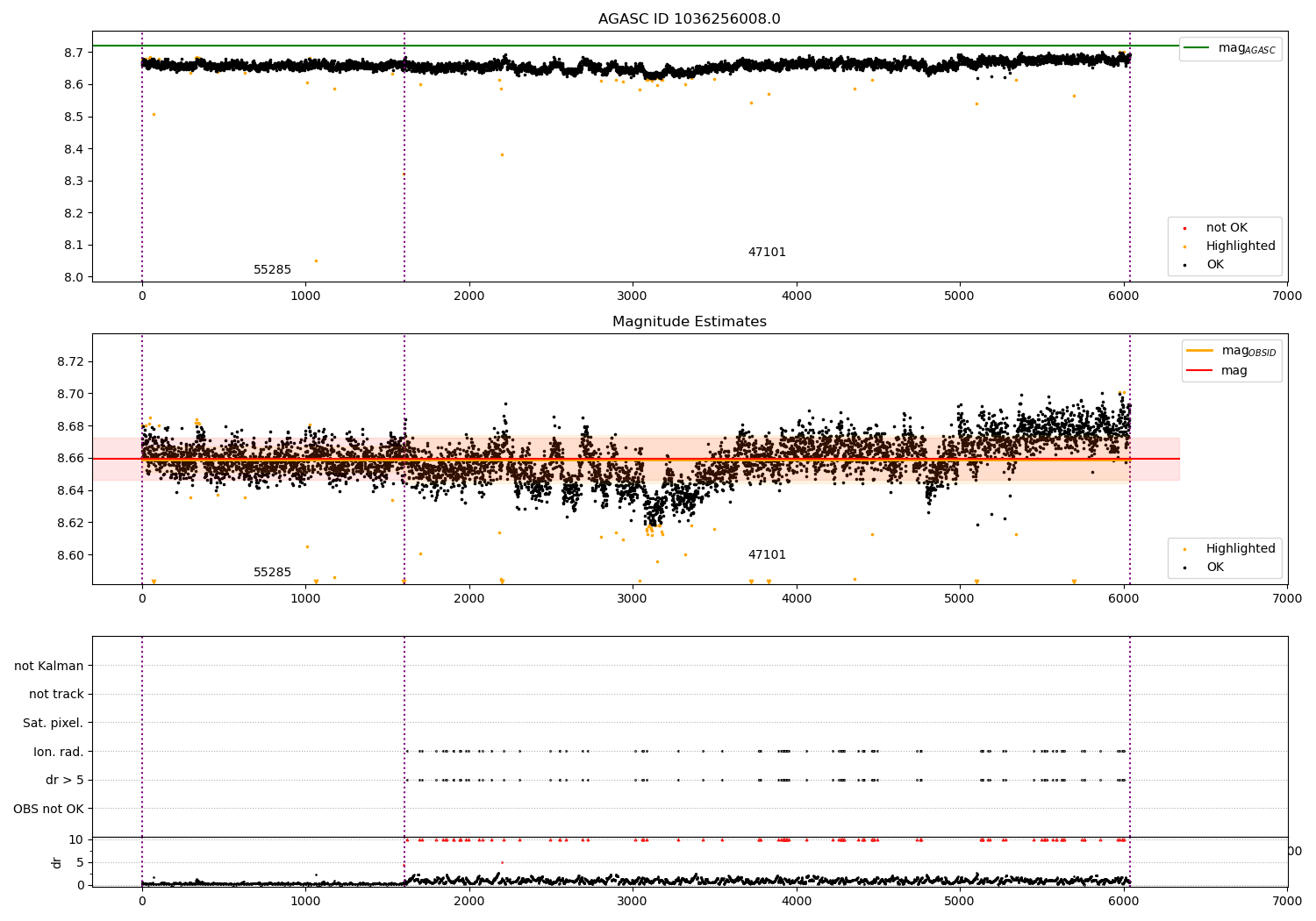Click OBSID label 55285 in the AGASC plot
The image size is (1316, 921).
click(x=272, y=270)
